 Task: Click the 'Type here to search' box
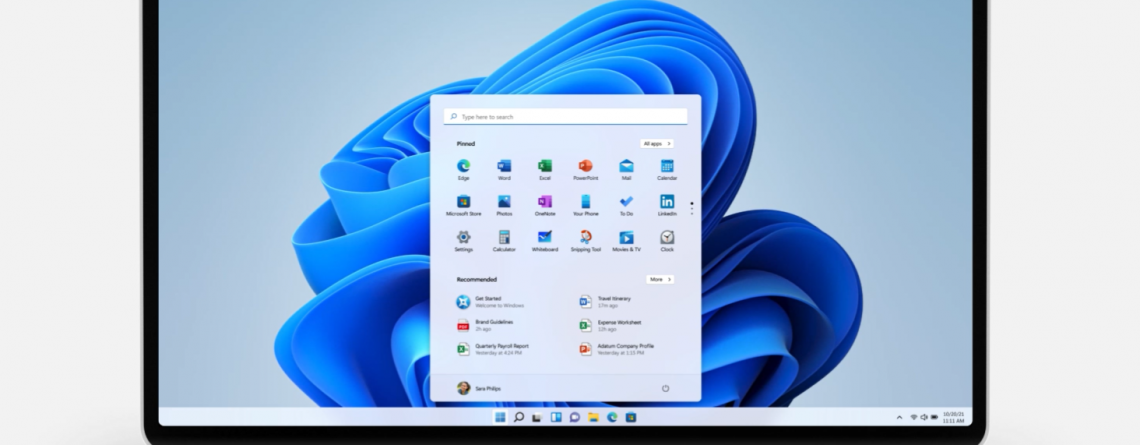click(x=565, y=117)
